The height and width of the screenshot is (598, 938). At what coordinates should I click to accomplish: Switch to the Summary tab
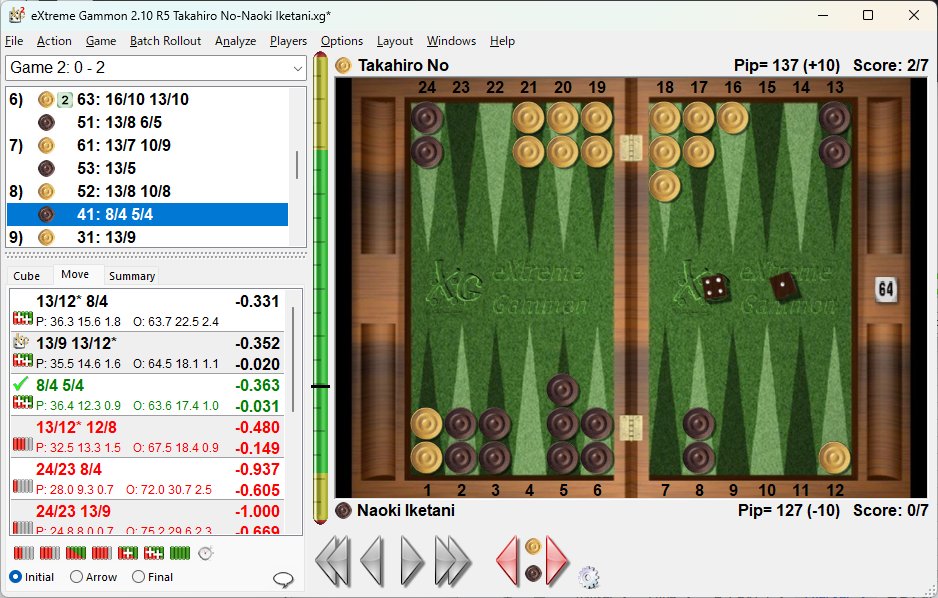132,276
